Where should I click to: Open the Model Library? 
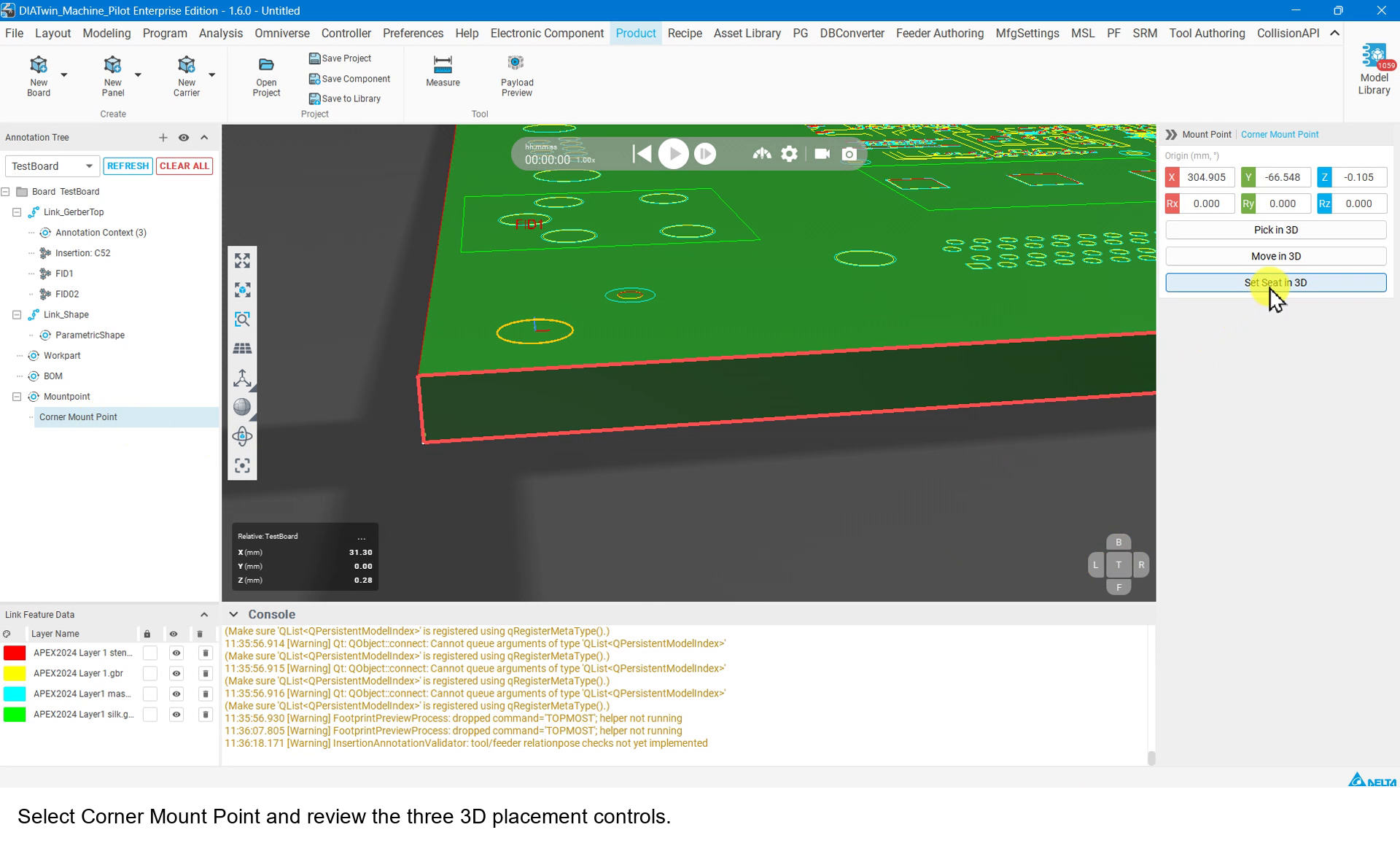(x=1374, y=70)
